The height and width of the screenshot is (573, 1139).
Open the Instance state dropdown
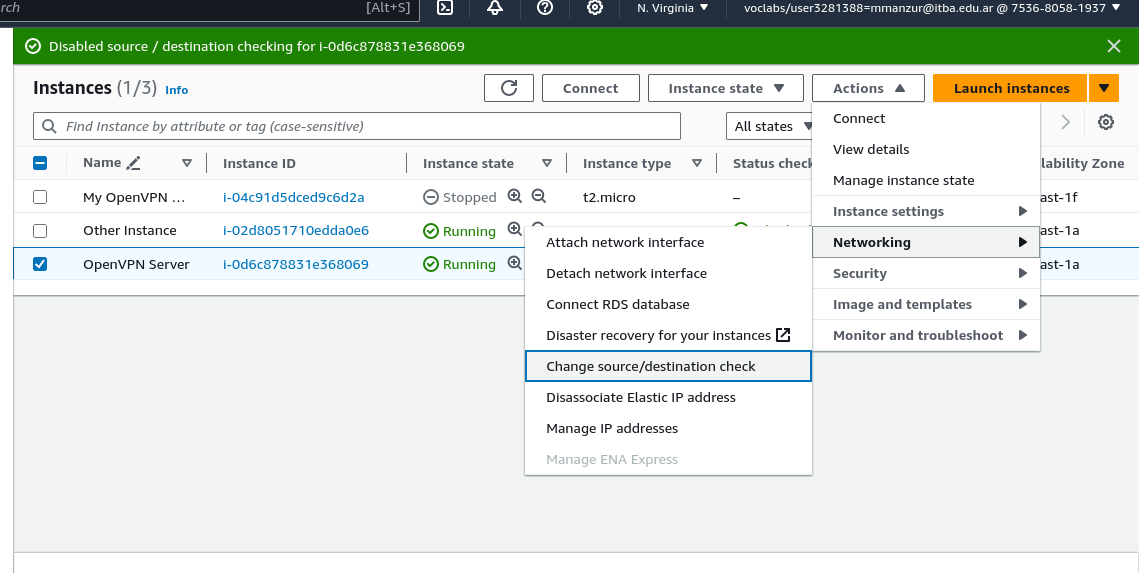[x=726, y=88]
